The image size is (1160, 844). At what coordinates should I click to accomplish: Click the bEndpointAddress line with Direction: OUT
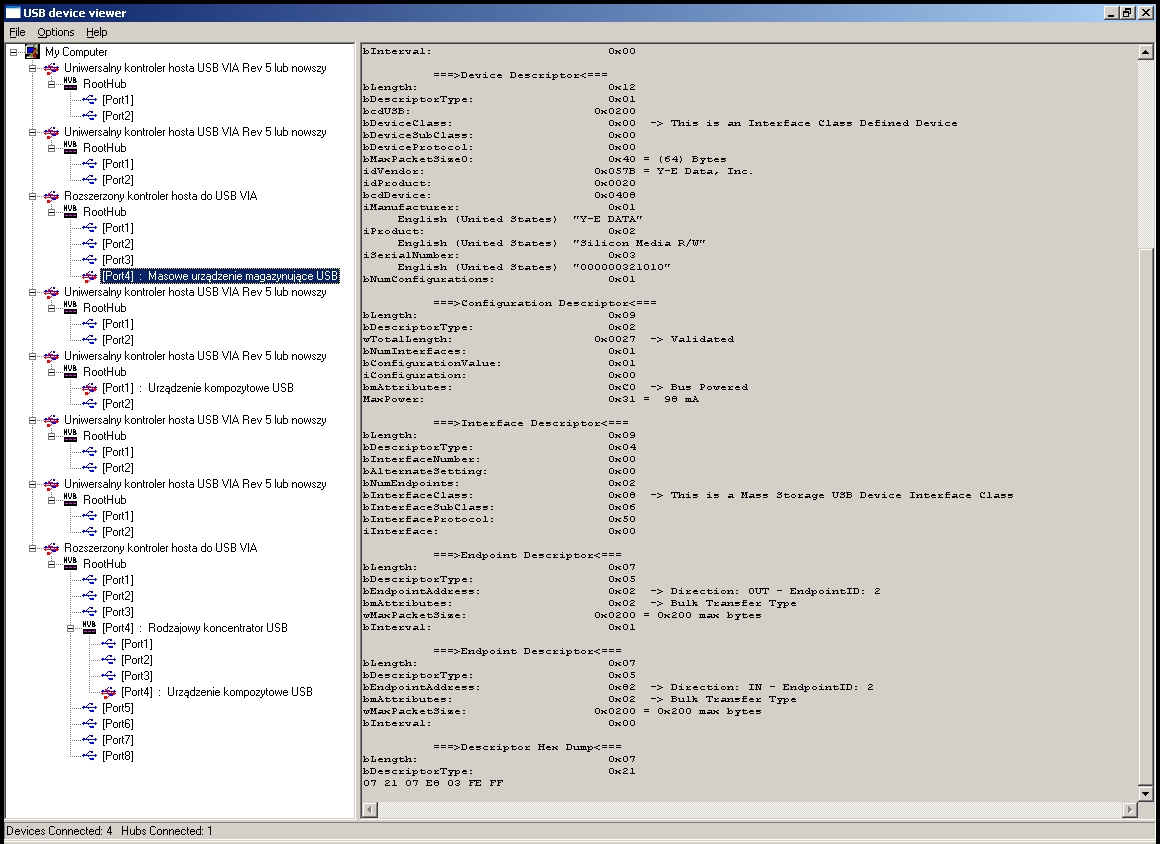(x=621, y=591)
